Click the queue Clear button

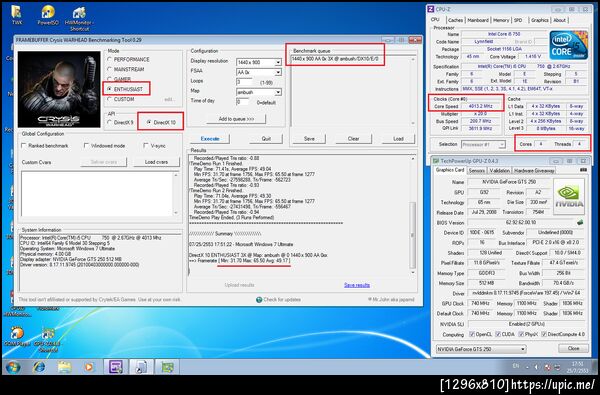tap(354, 139)
